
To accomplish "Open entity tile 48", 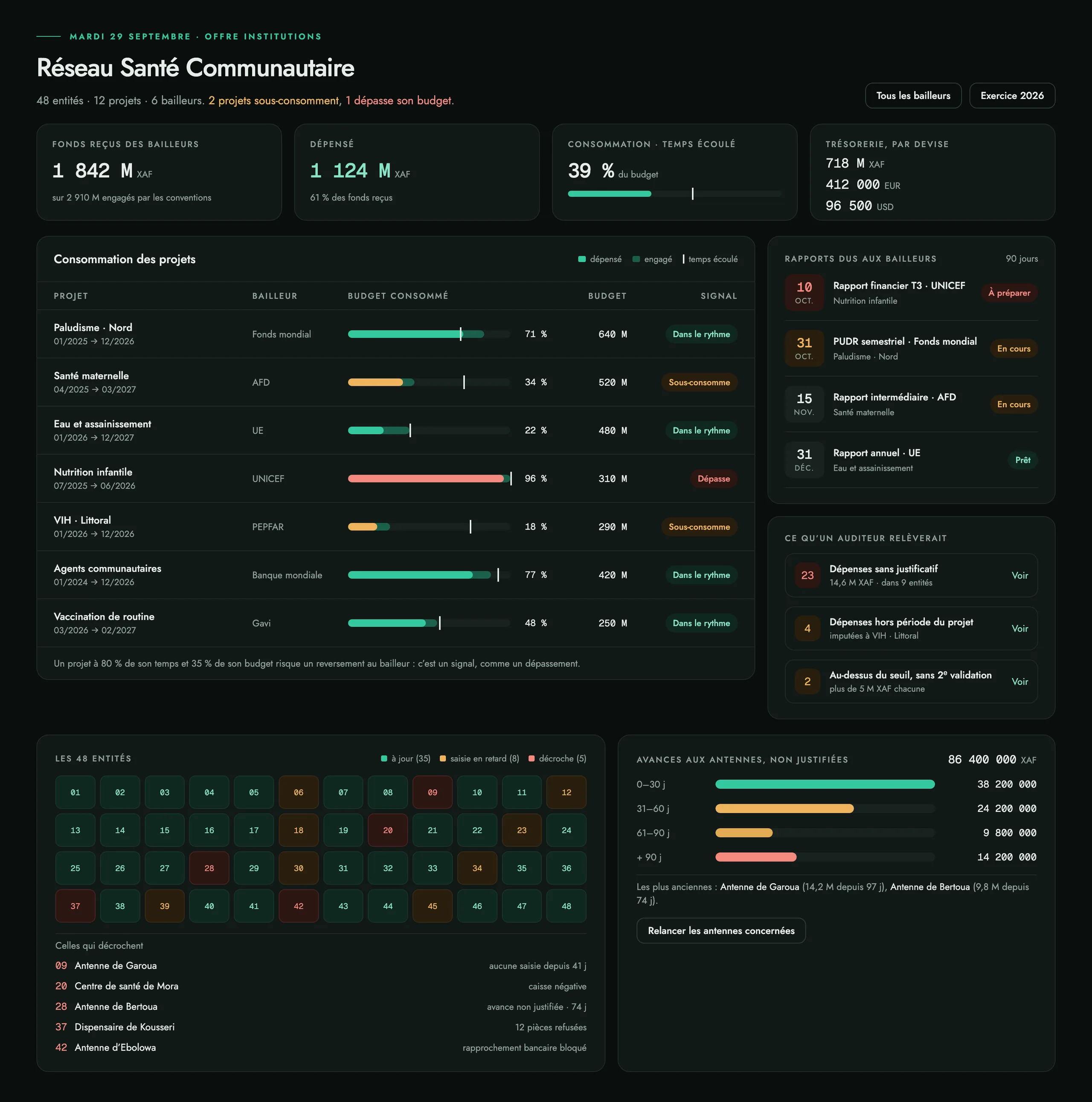I will click(566, 906).
